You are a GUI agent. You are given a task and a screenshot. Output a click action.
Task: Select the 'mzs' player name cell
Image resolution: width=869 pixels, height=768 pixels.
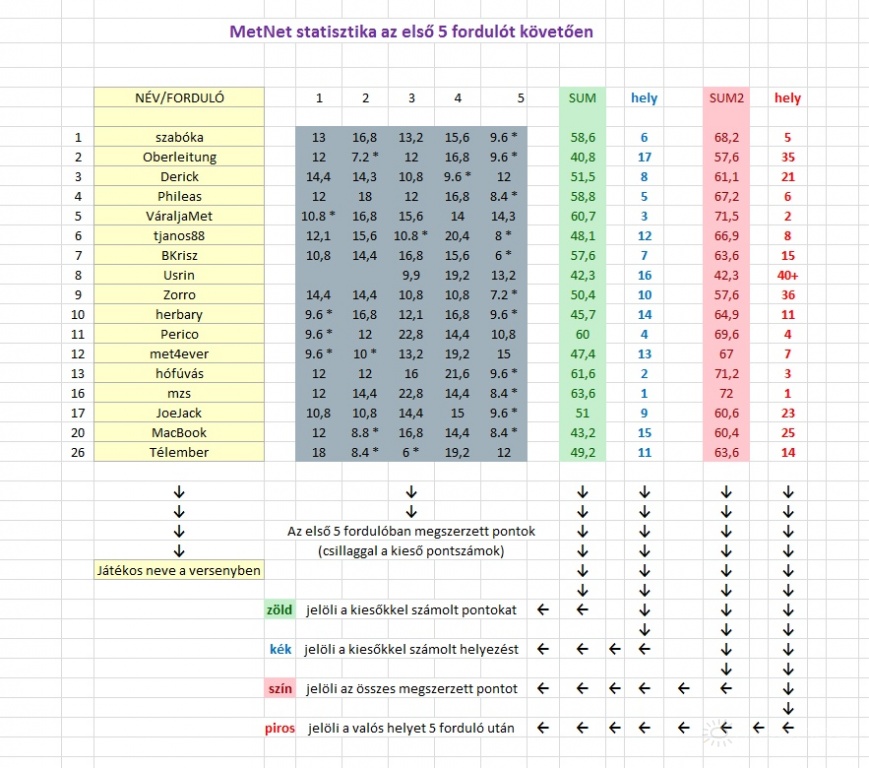click(x=179, y=393)
